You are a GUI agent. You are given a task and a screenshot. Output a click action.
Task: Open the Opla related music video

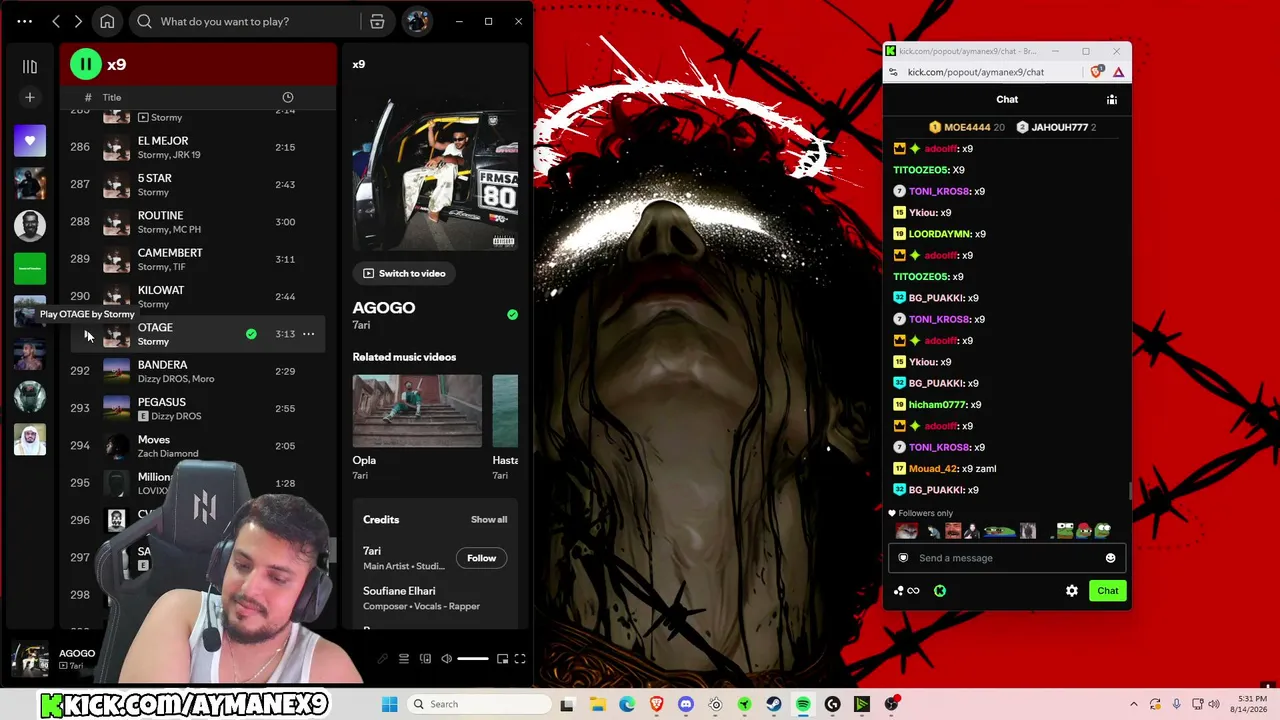pyautogui.click(x=417, y=411)
